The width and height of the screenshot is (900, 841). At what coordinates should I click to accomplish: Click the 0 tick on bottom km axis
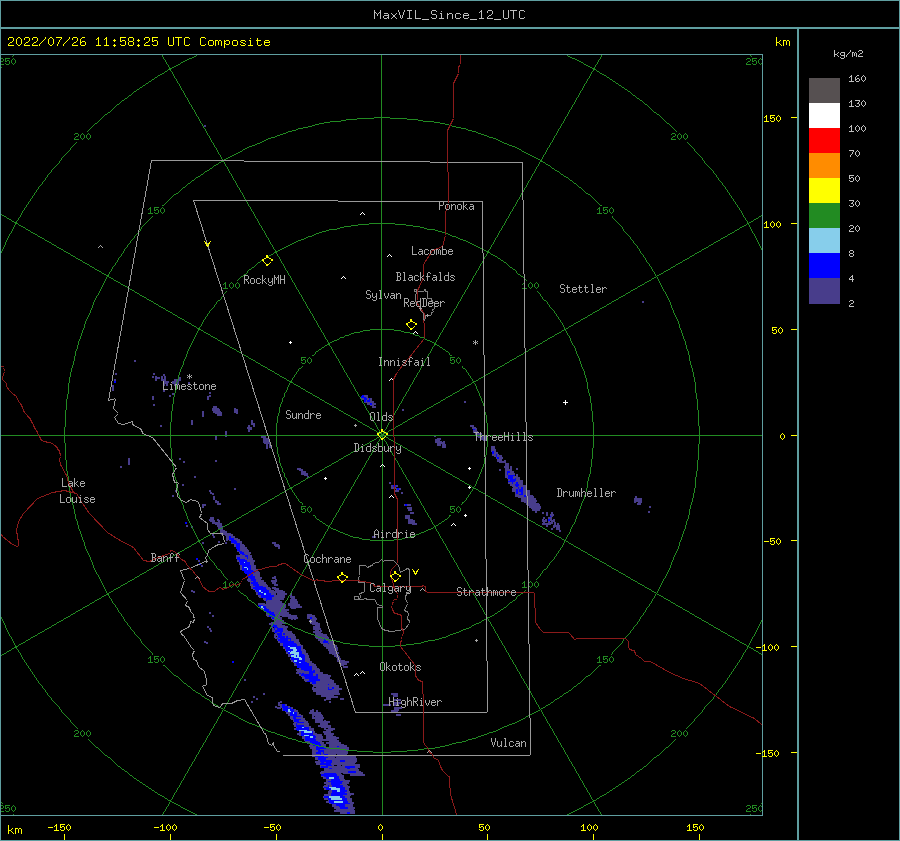380,828
